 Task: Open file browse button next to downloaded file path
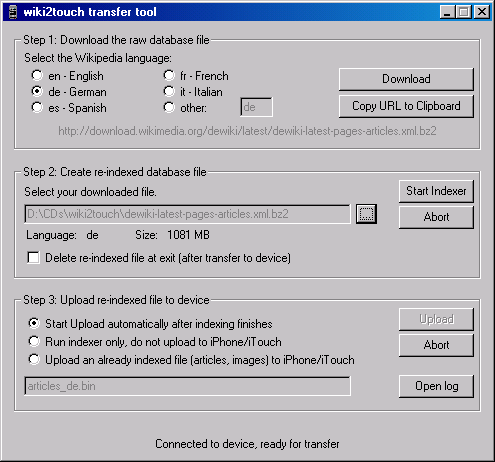pos(366,214)
